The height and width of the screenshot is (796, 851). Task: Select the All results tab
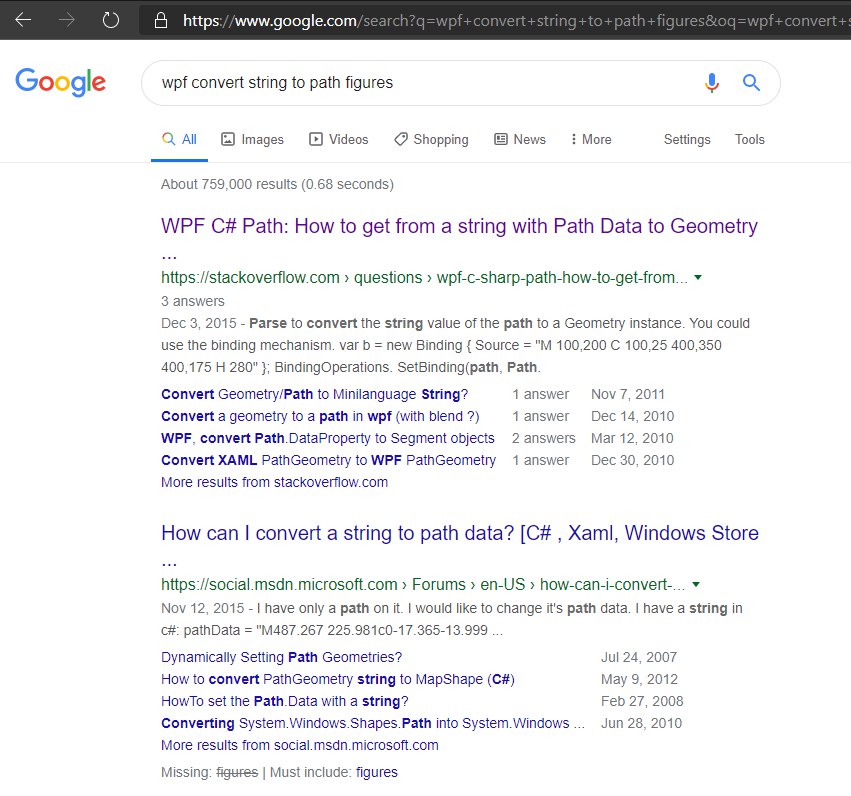pos(180,139)
